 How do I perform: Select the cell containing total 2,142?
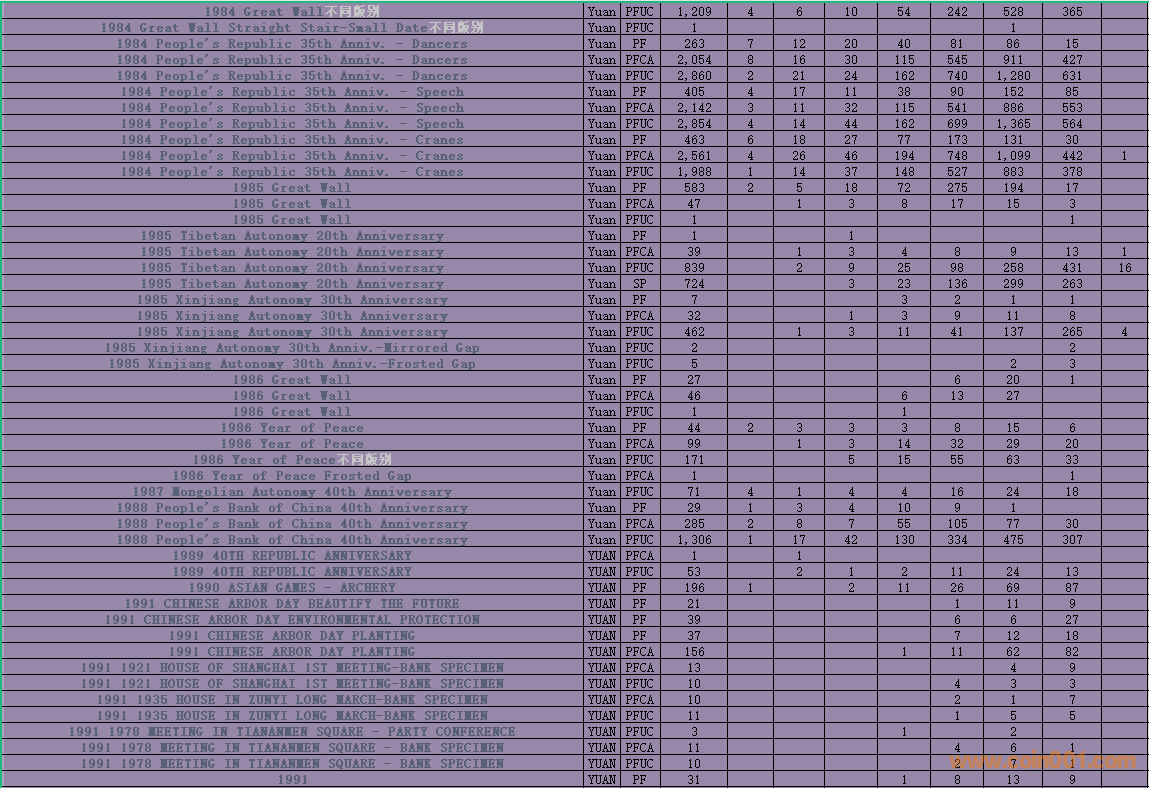pyautogui.click(x=694, y=108)
